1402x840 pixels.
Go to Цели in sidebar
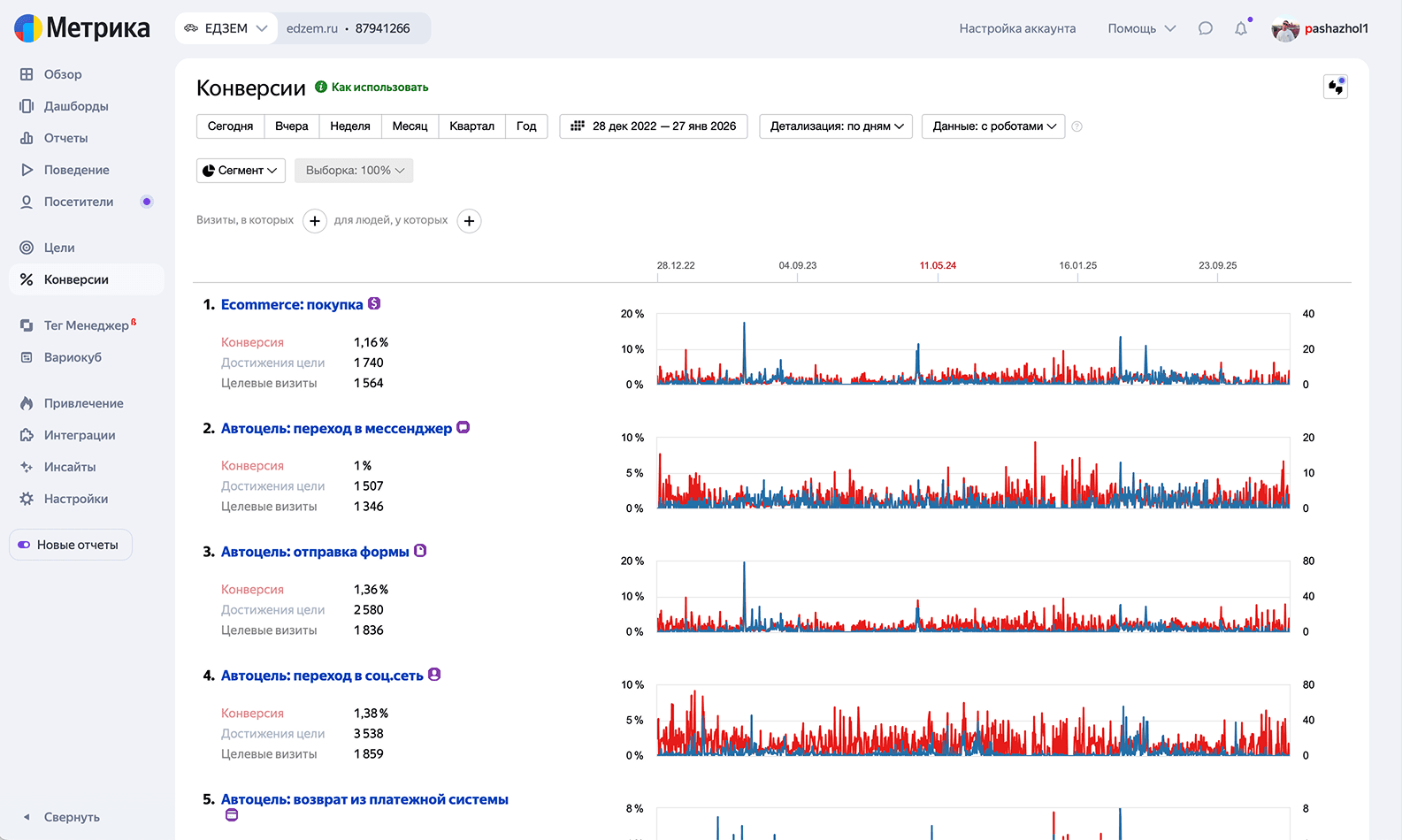[x=59, y=248]
